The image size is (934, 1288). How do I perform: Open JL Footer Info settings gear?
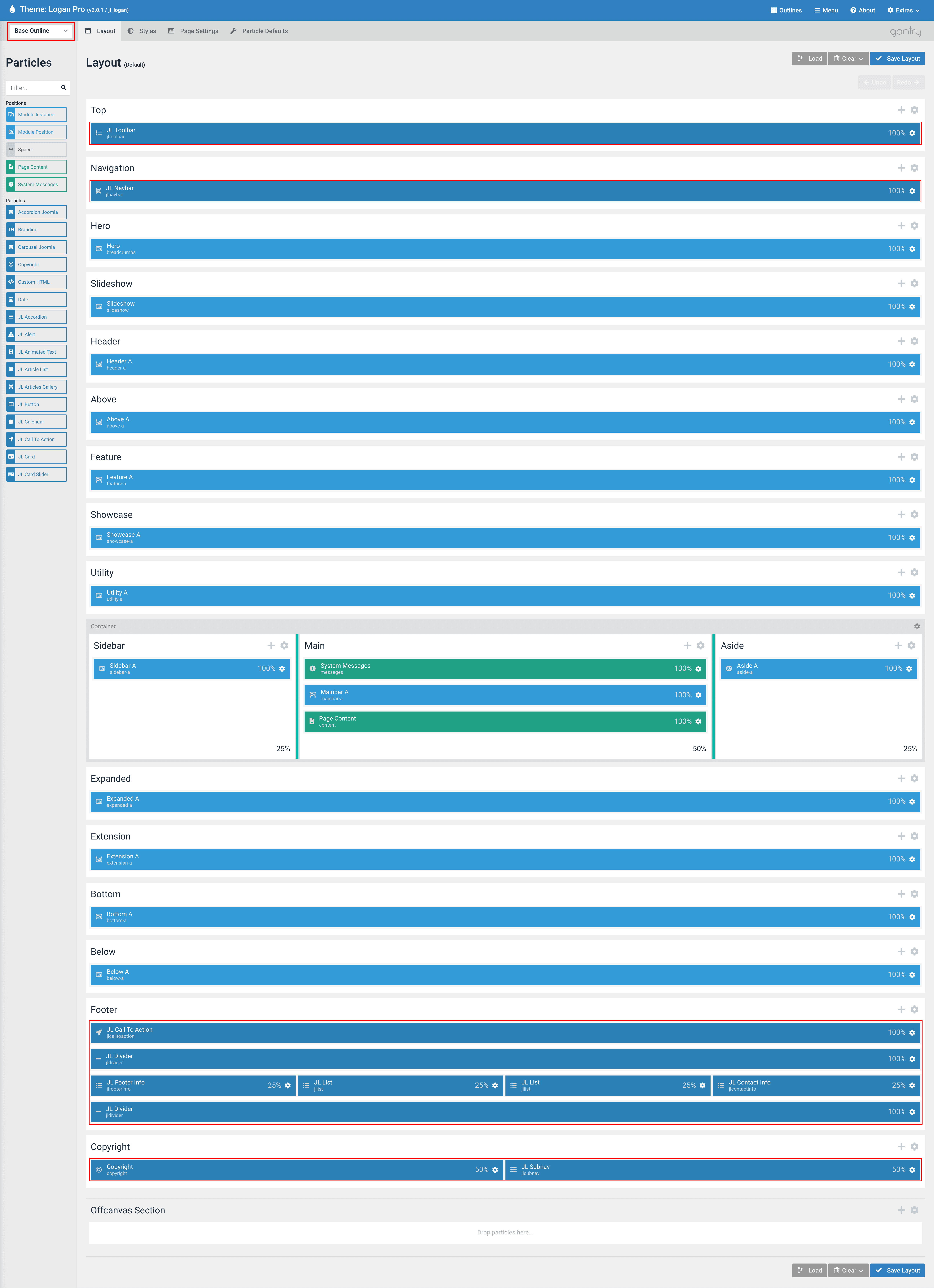pyautogui.click(x=288, y=1086)
